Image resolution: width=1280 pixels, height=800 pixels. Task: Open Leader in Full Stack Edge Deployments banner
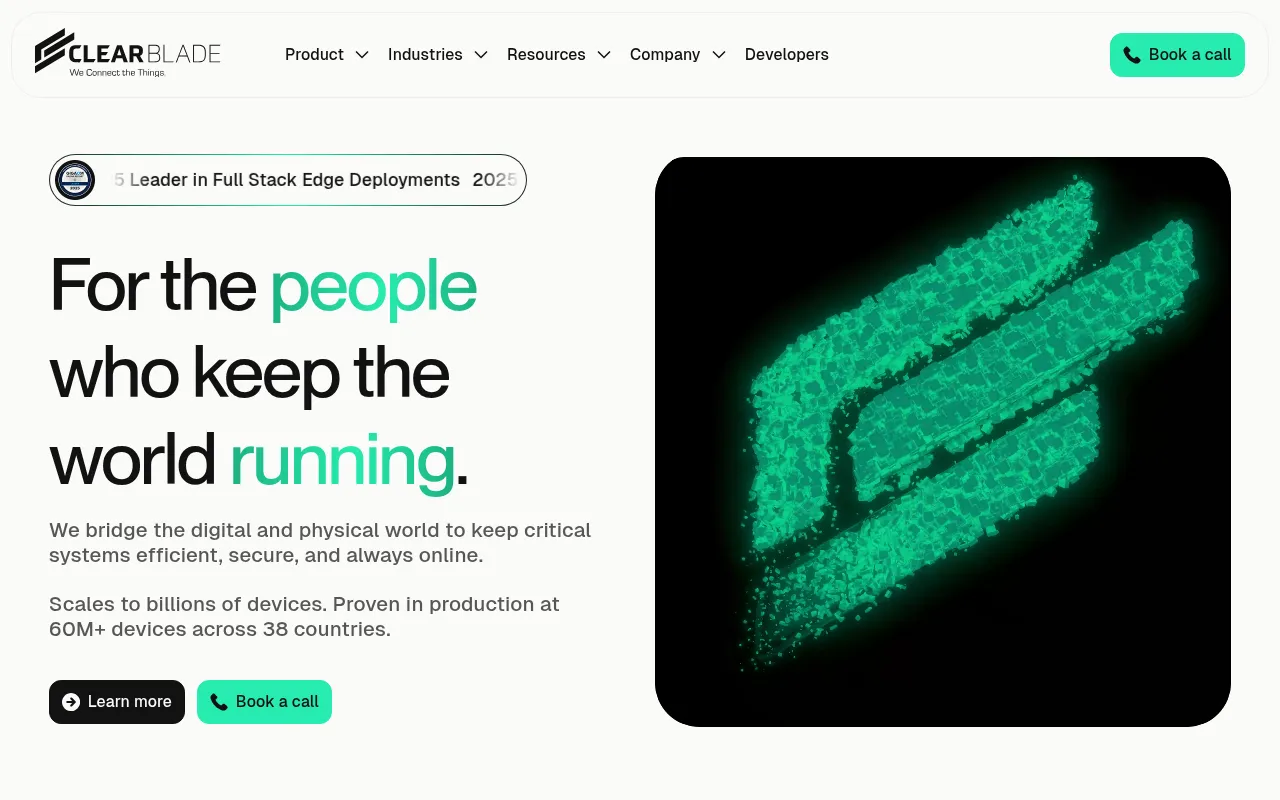(x=288, y=180)
